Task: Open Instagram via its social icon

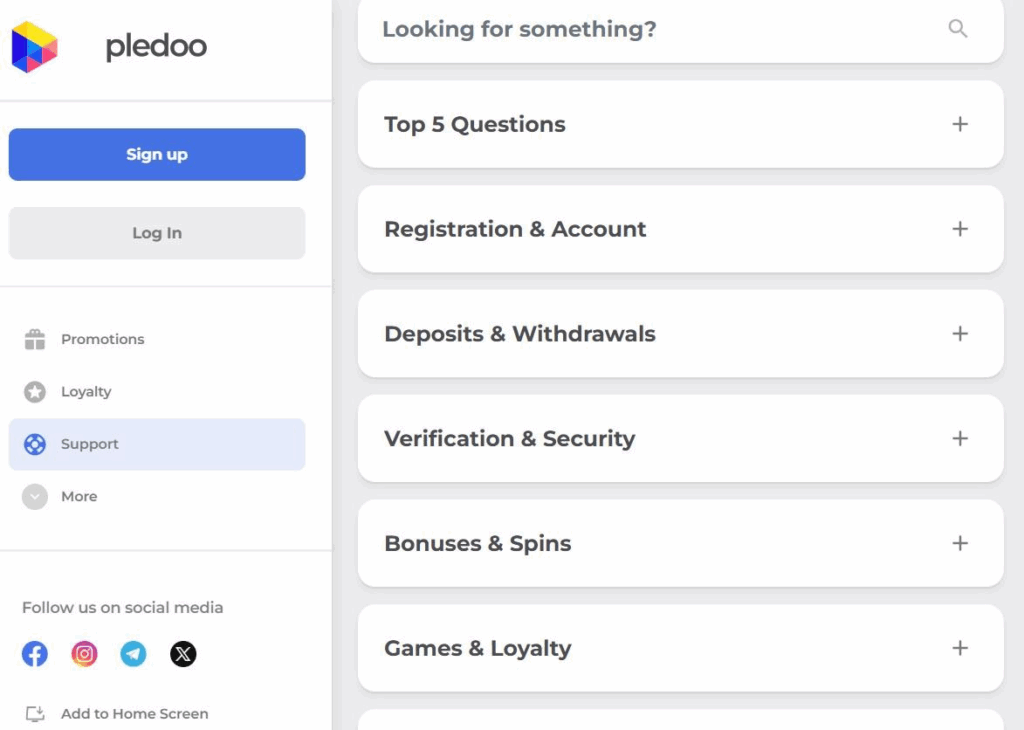Action: tap(84, 654)
